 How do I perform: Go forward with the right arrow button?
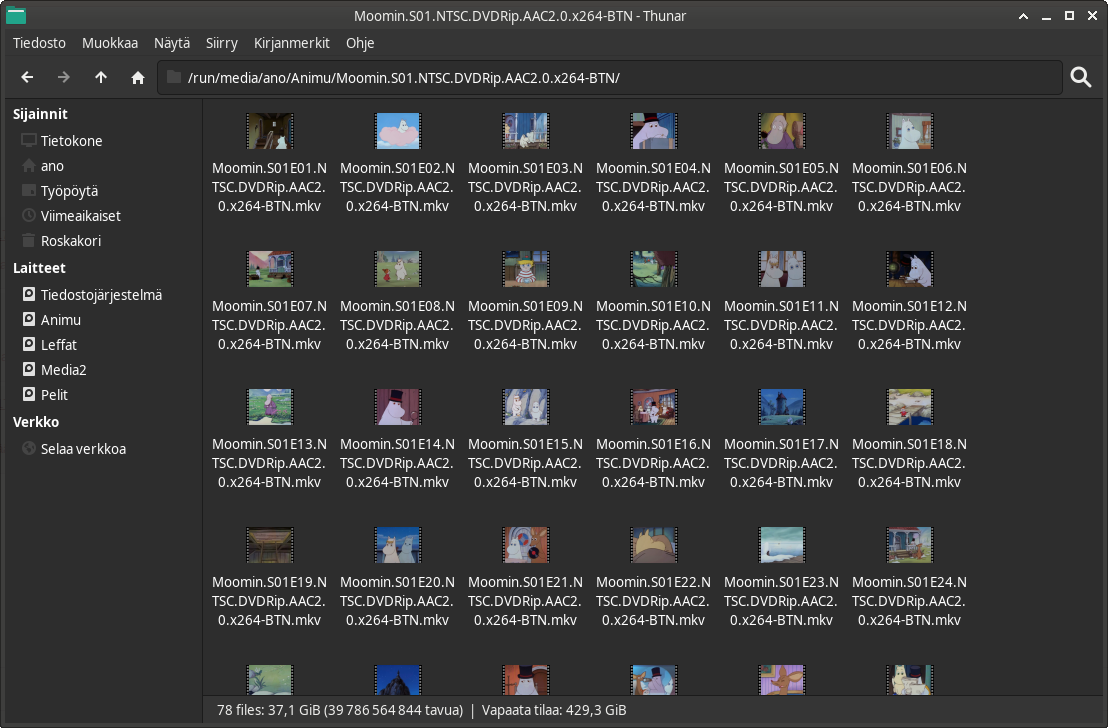click(64, 78)
